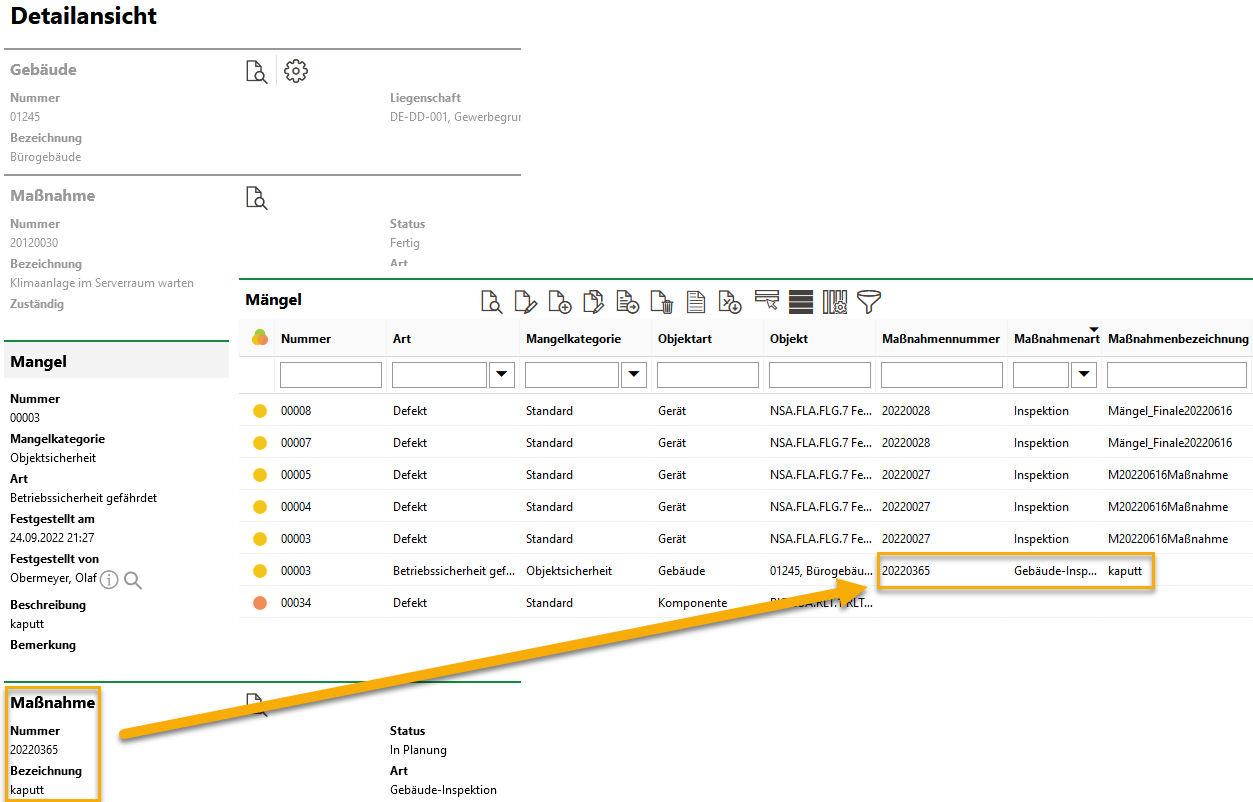Select Objektsicherheit cell in the Mängel table

(569, 571)
